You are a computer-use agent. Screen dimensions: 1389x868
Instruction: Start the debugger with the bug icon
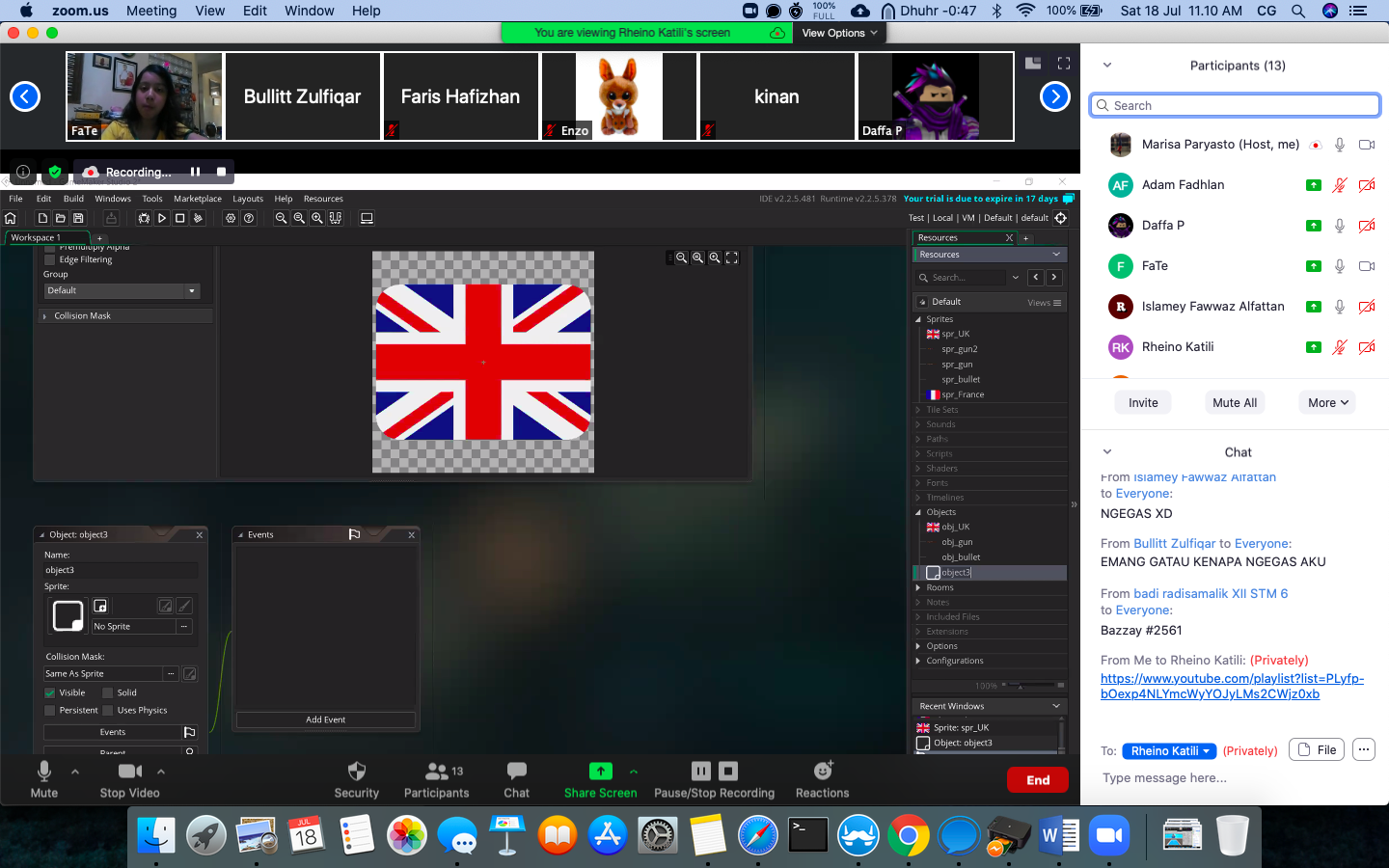(144, 218)
